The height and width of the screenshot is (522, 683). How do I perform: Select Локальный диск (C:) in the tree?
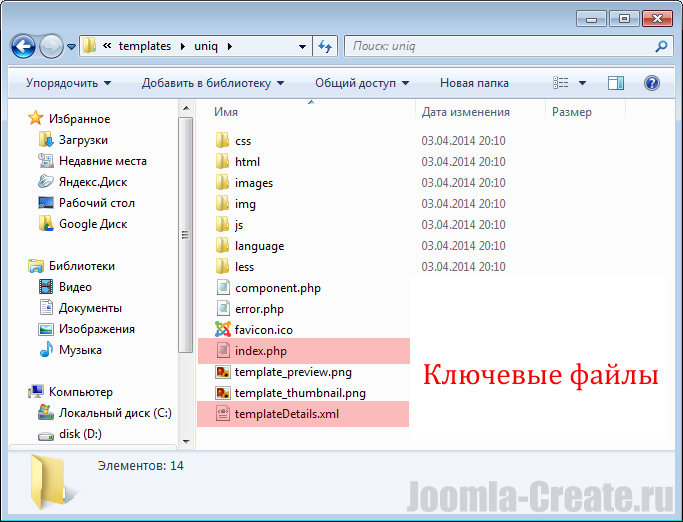115,413
